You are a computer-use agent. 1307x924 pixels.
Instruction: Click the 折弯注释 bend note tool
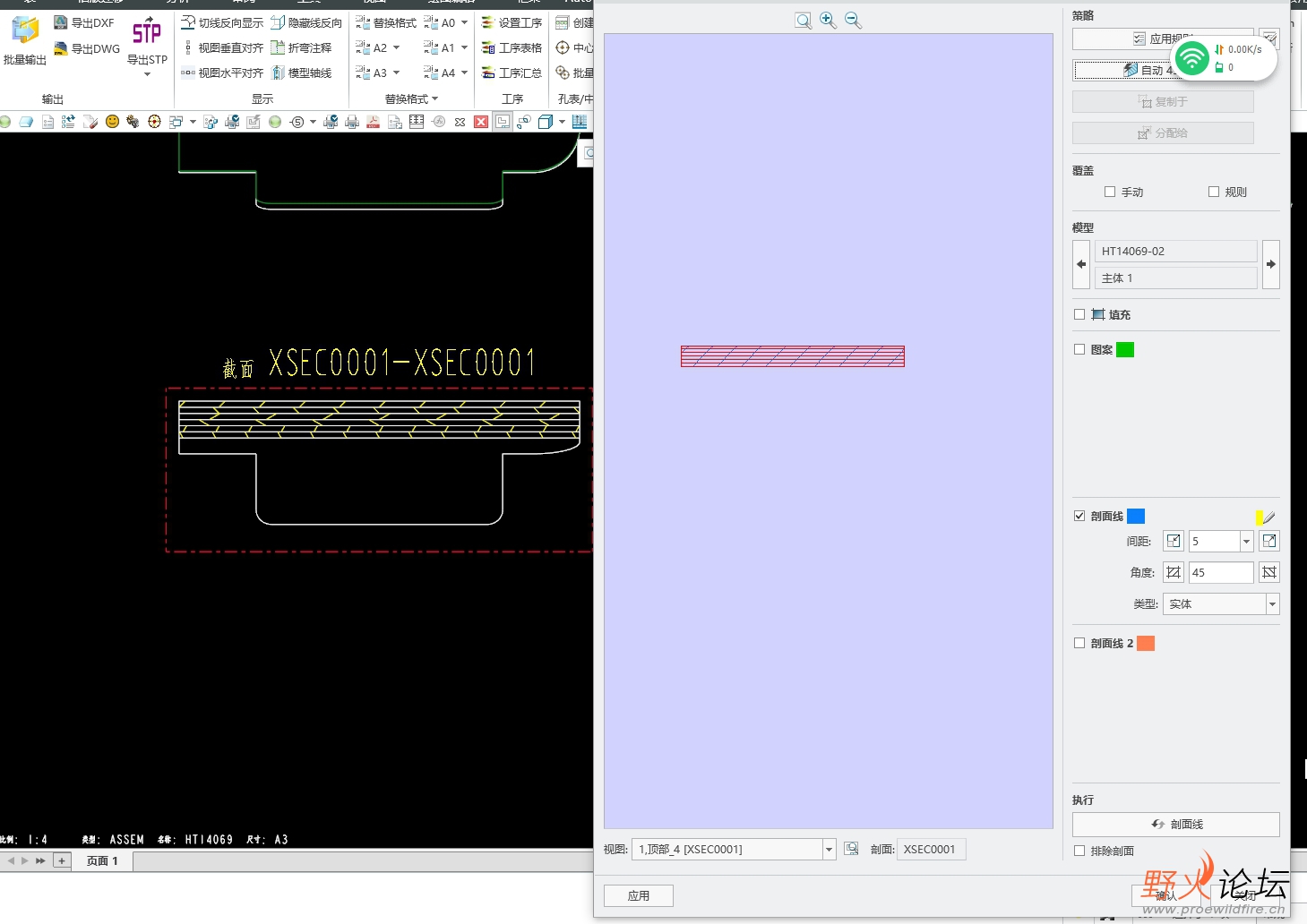pos(301,47)
